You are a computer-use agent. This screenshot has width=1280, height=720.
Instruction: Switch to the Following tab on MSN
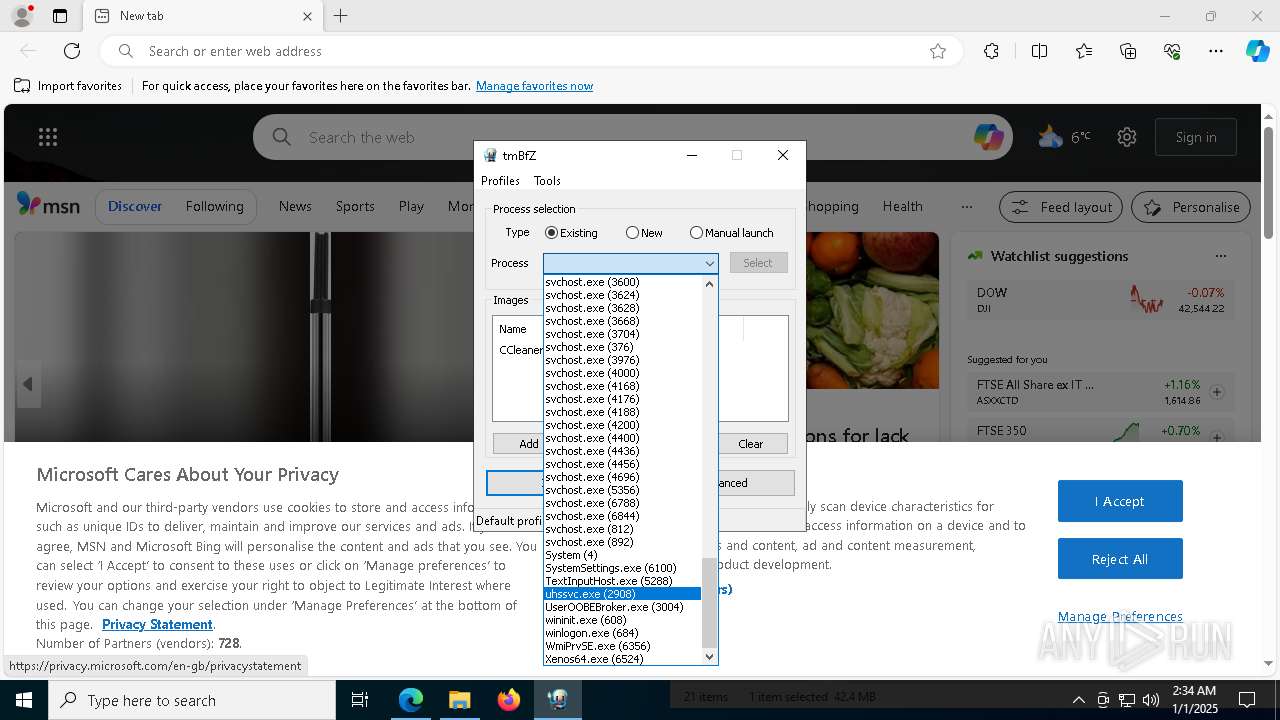coord(214,206)
